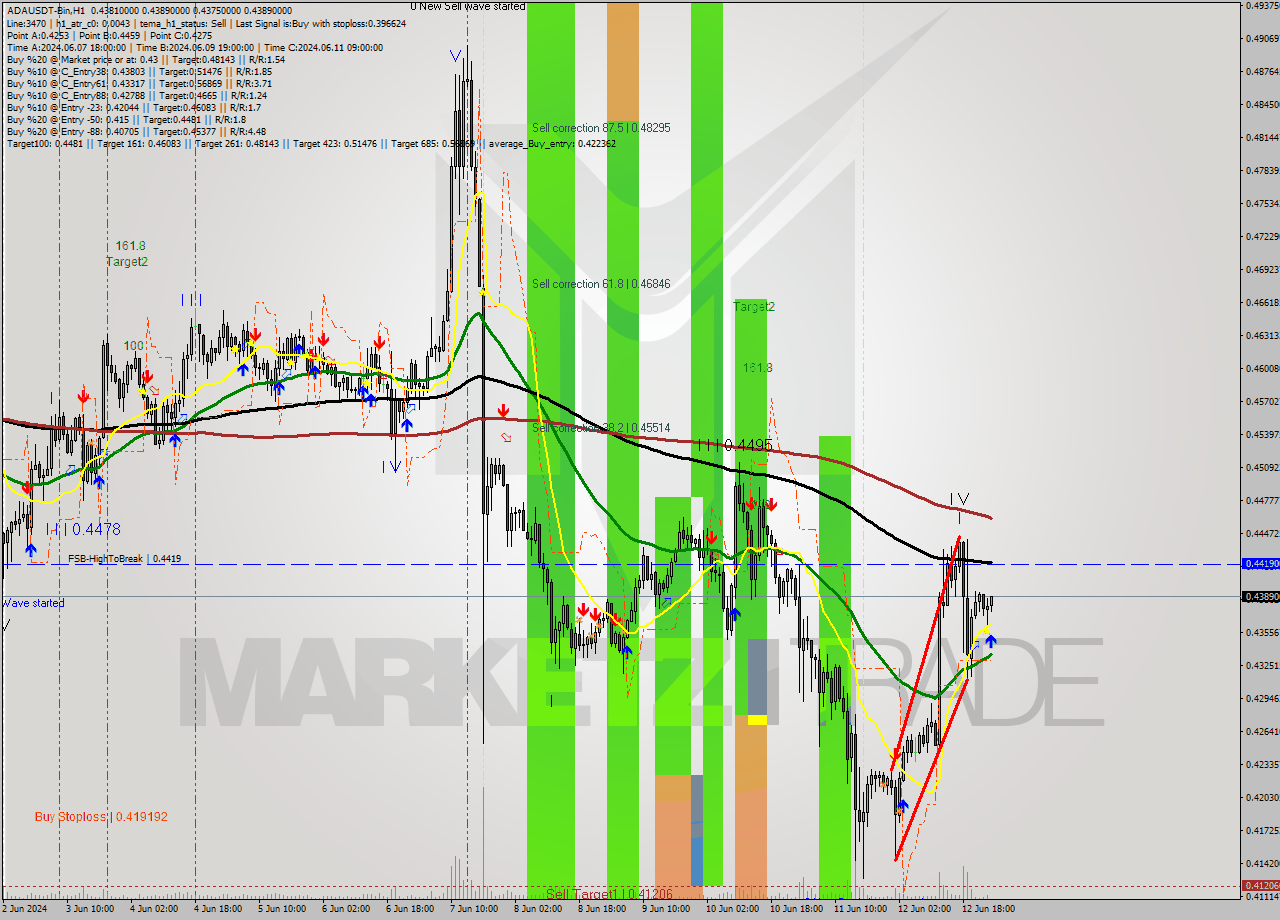Click the black current price tag 0.4389
1280x920 pixels.
pos(1260,596)
